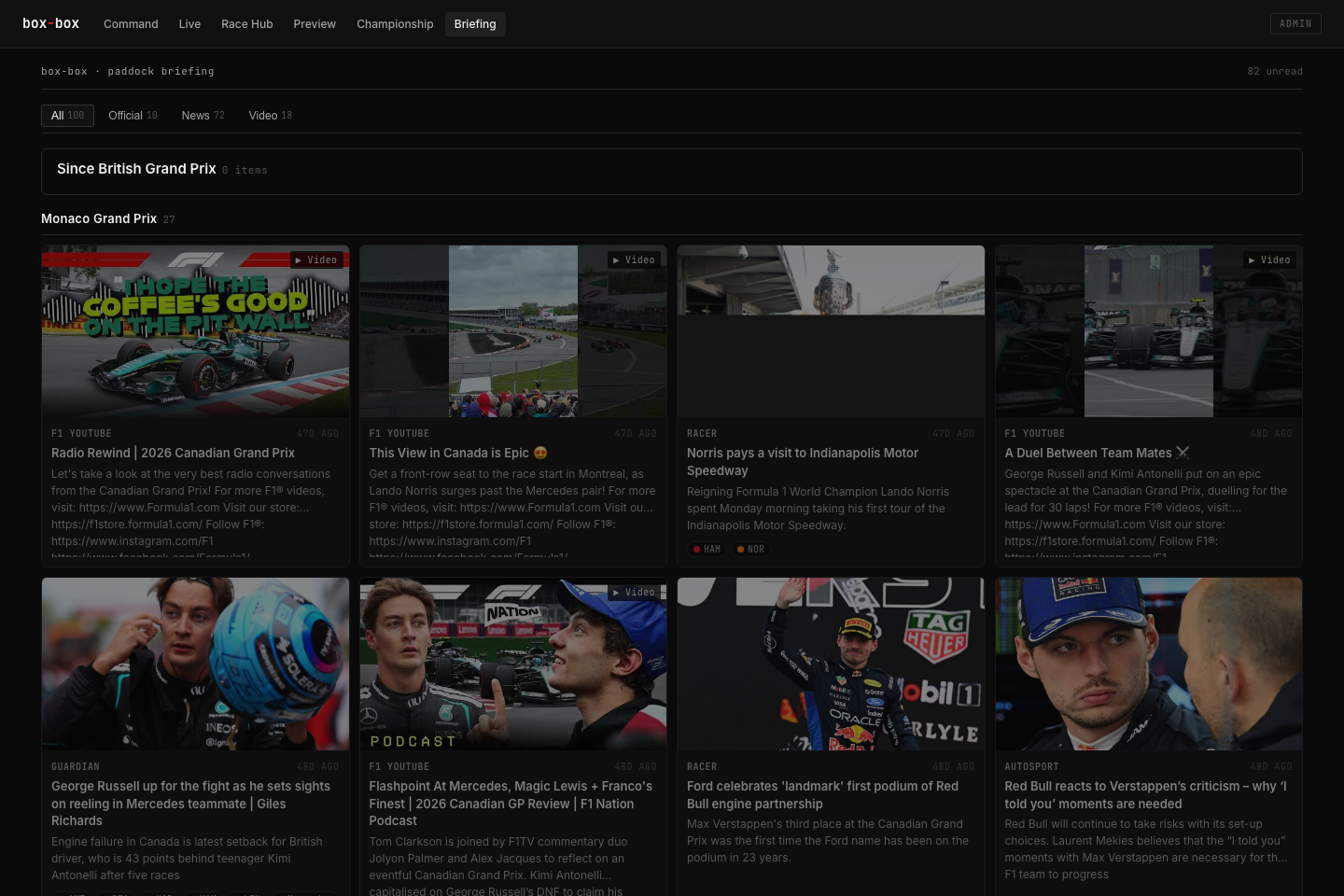This screenshot has height=896, width=1344.
Task: Click the 'Monaco Grand Prix' section heading
Action: (x=99, y=218)
